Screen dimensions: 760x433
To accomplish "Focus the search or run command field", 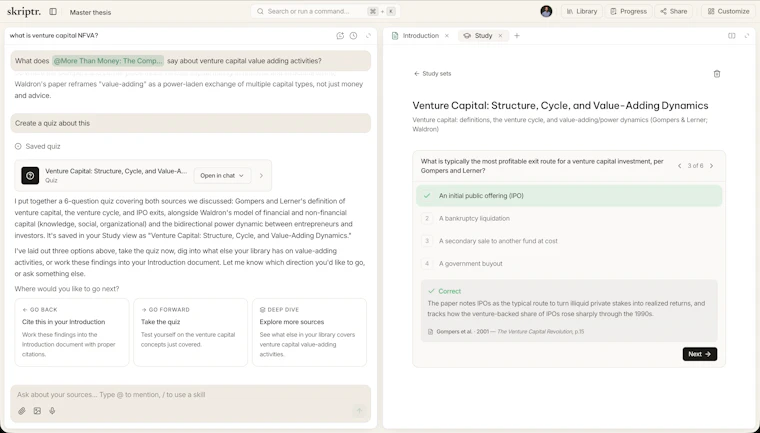I will tap(325, 11).
